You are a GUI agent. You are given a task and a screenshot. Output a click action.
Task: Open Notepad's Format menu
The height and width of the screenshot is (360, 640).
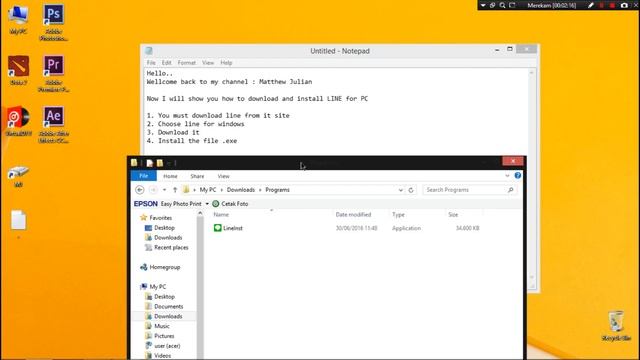tap(187, 63)
